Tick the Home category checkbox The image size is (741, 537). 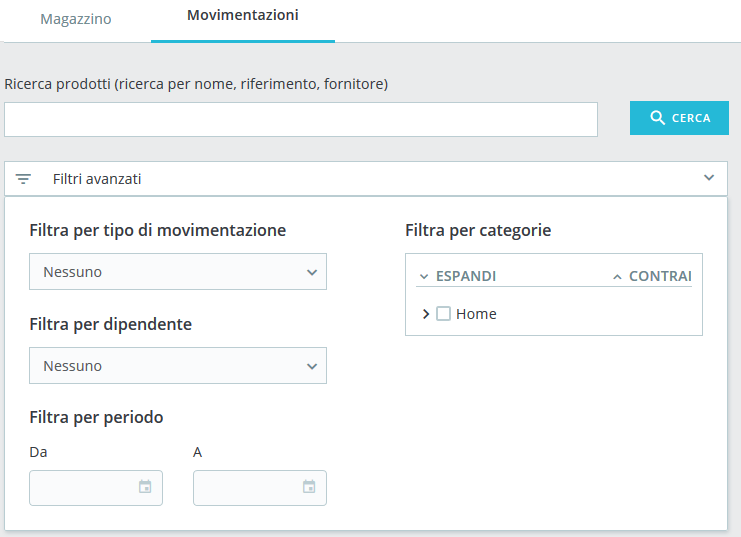coord(443,313)
